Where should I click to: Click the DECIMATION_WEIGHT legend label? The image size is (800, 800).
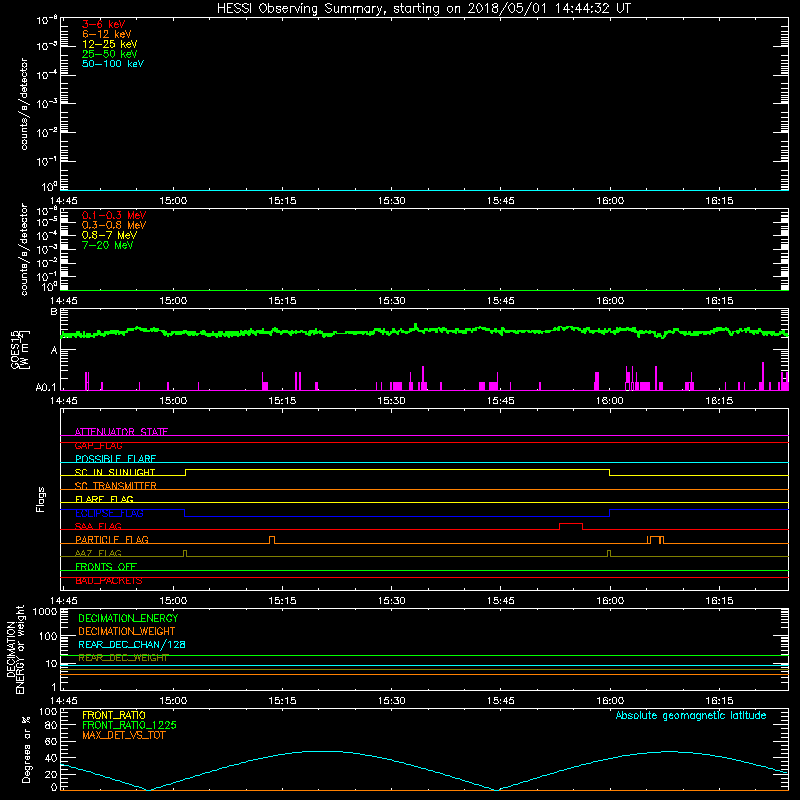[x=127, y=631]
